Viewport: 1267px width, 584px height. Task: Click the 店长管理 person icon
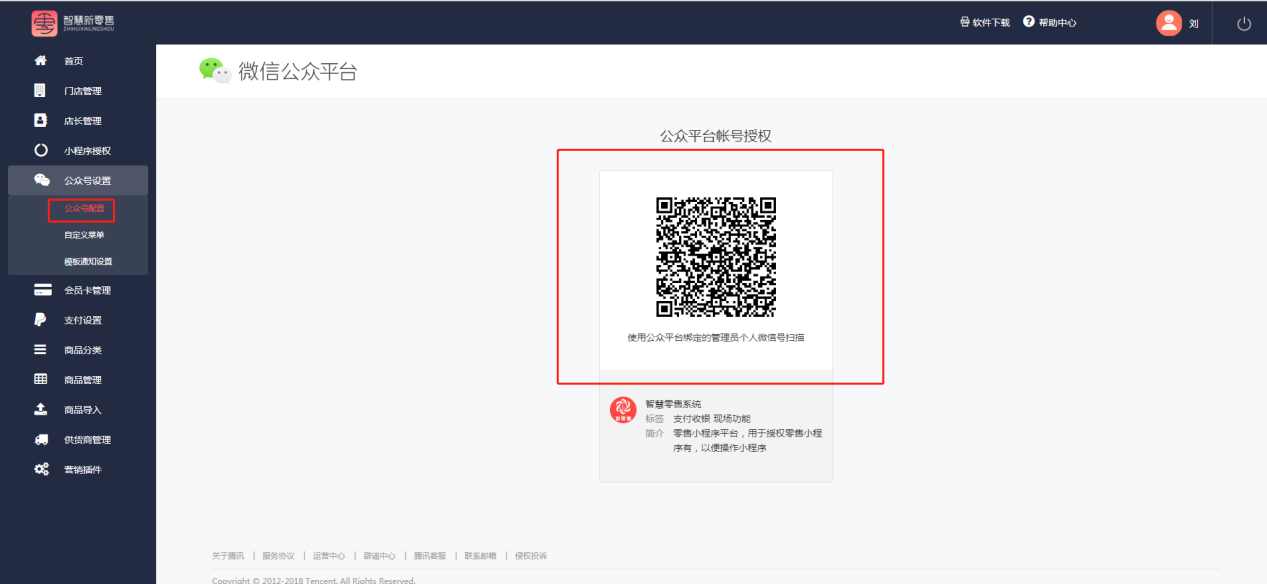[41, 120]
